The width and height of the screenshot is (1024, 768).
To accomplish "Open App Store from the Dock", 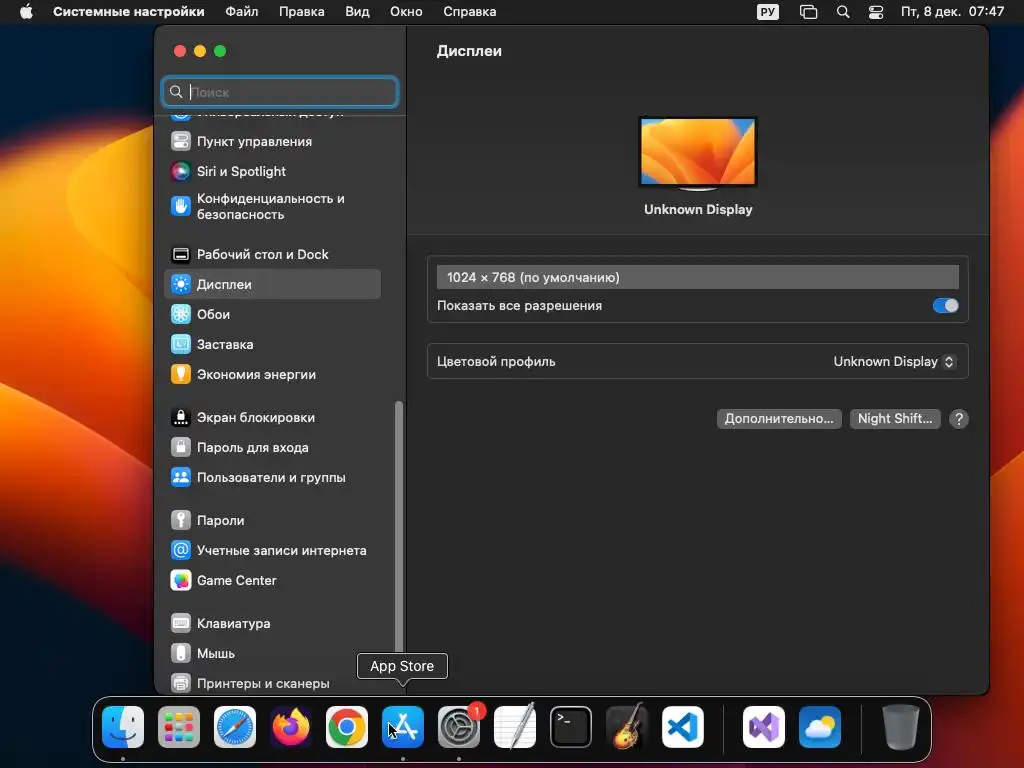I will 403,727.
